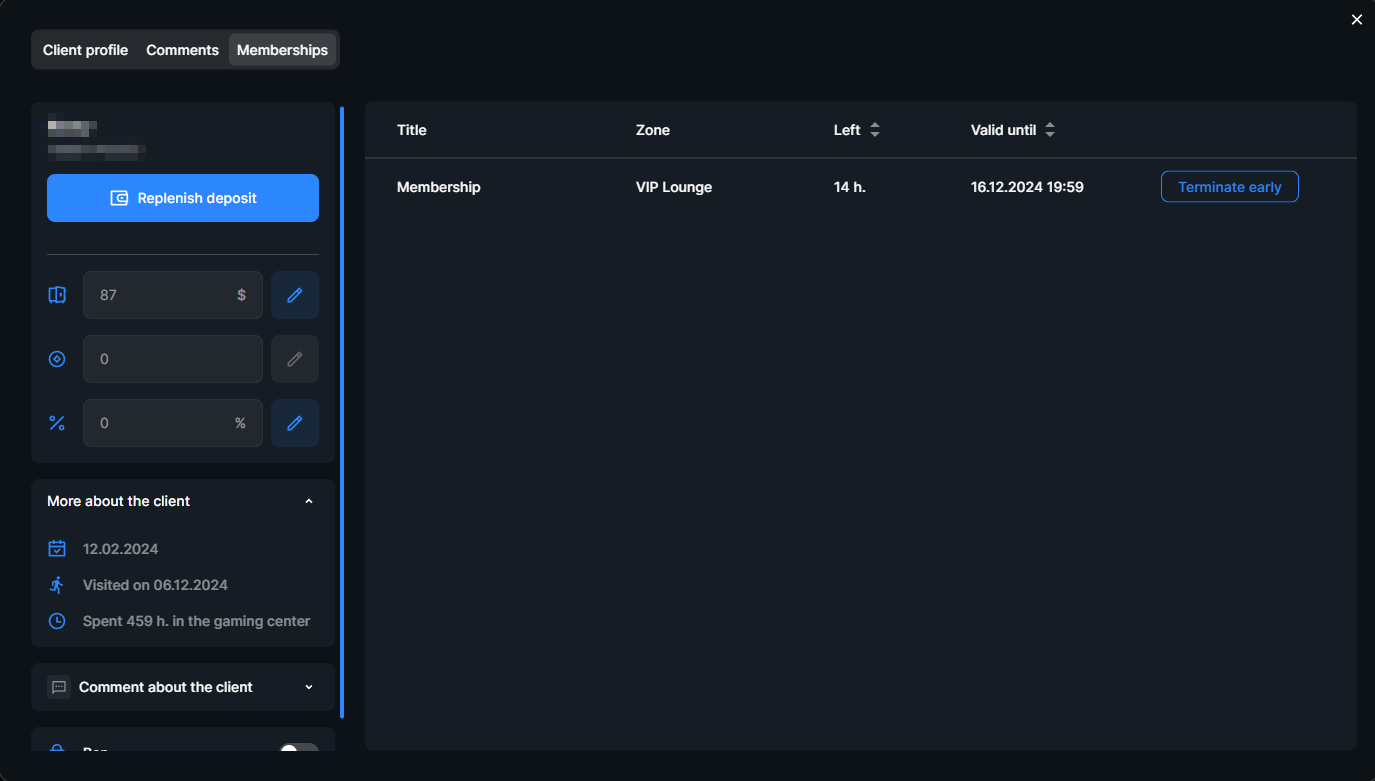Screen dimensions: 1375x781
Task: Click the VIP Lounge zone cell
Action: pyautogui.click(x=674, y=187)
